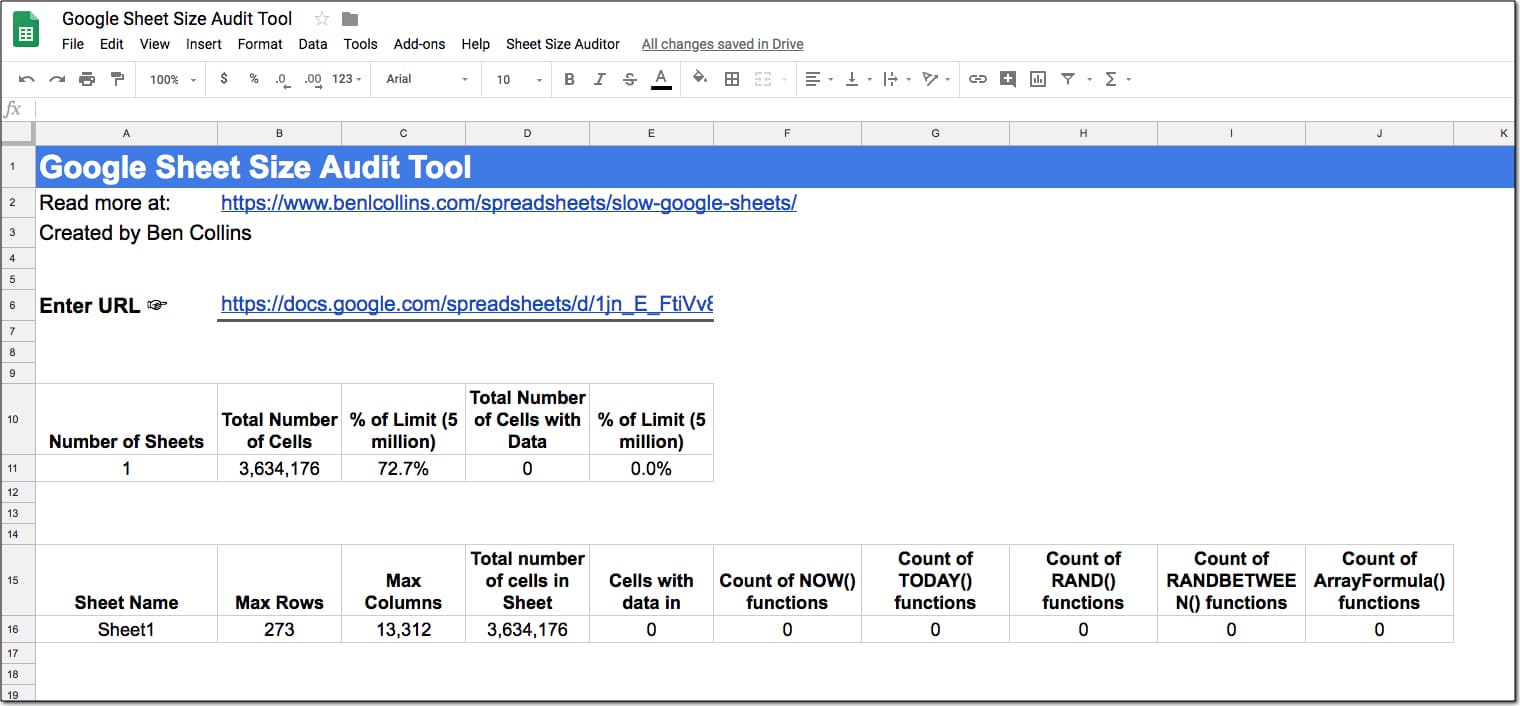
Task: Move document using the folder icon
Action: pyautogui.click(x=349, y=19)
